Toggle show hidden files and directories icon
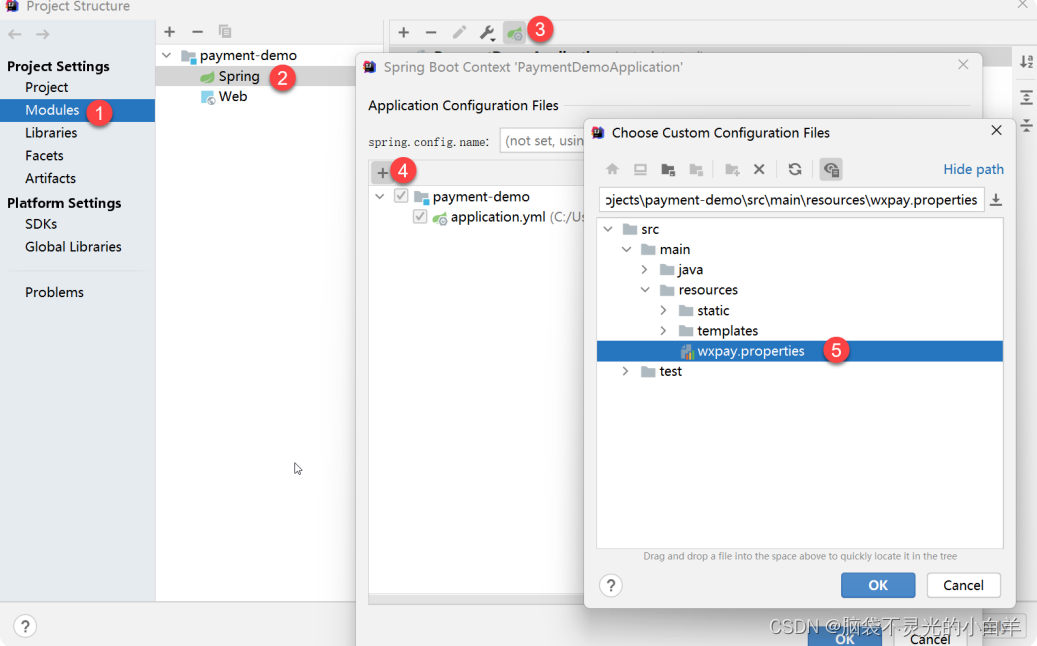 point(831,169)
